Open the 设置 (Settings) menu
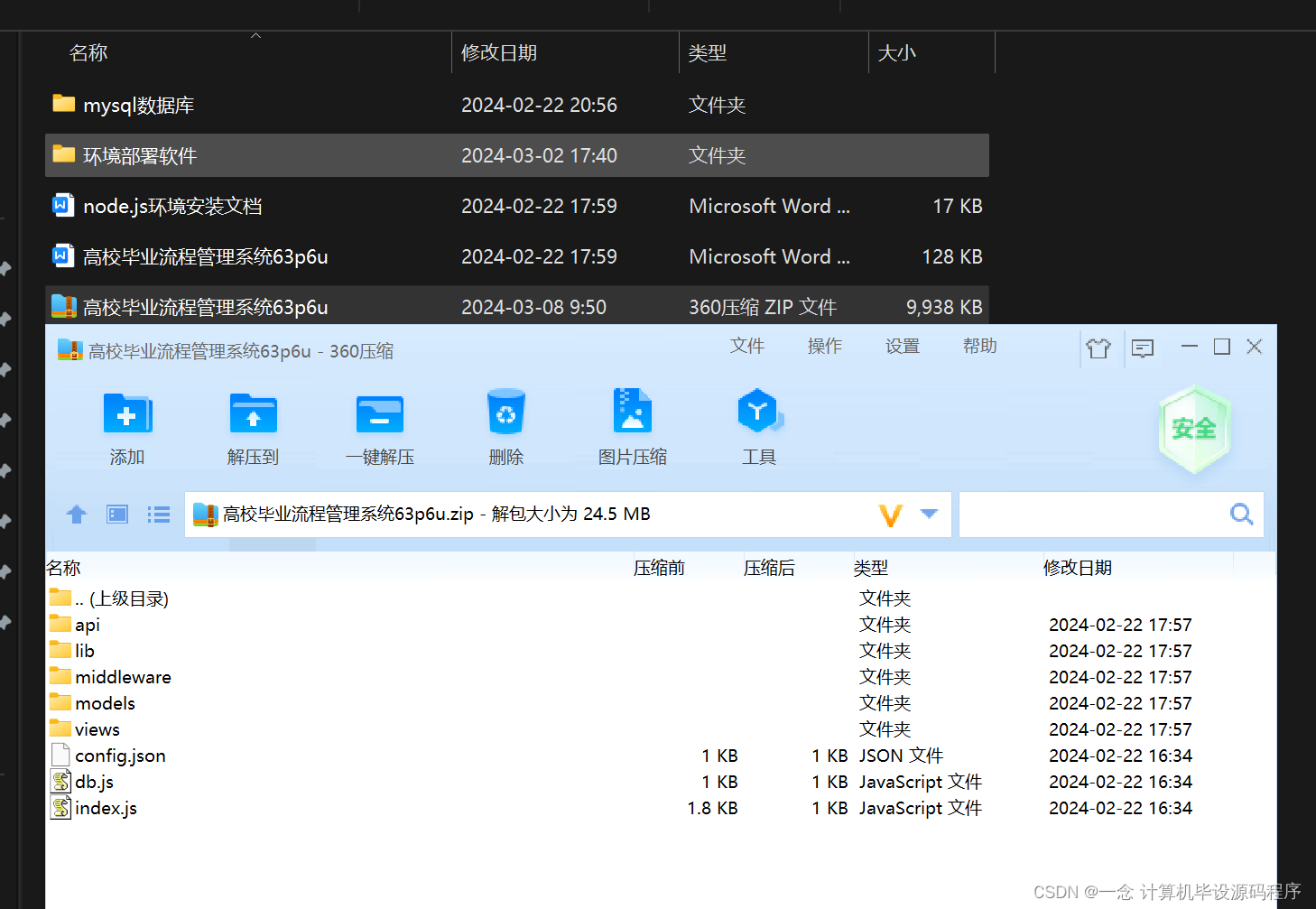Viewport: 1316px width, 909px height. pos(902,346)
